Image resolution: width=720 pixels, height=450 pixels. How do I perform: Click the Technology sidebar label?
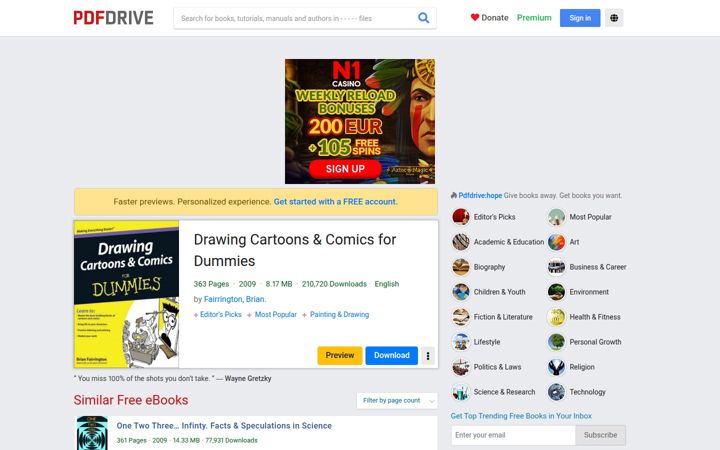(x=587, y=392)
